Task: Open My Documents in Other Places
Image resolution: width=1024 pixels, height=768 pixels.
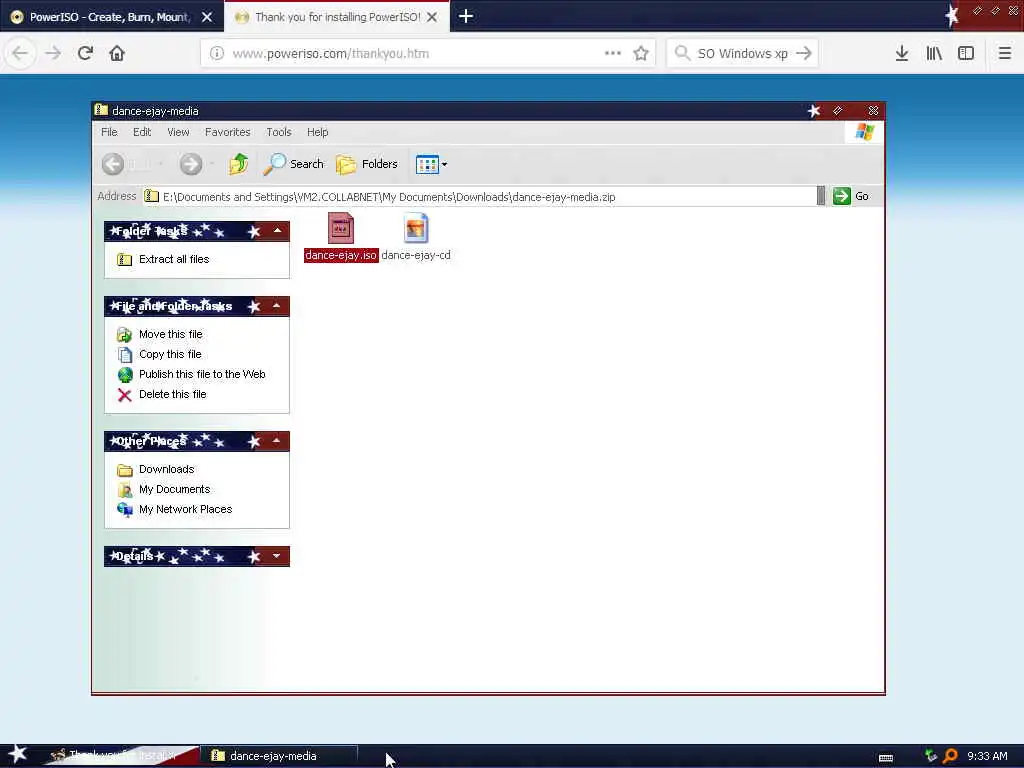Action: 163,489
